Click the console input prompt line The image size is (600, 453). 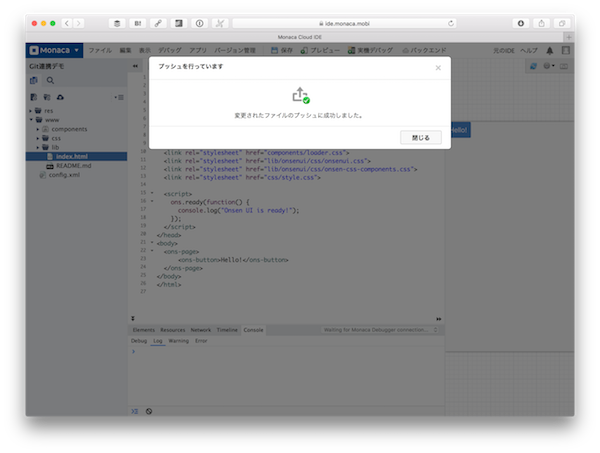point(286,352)
